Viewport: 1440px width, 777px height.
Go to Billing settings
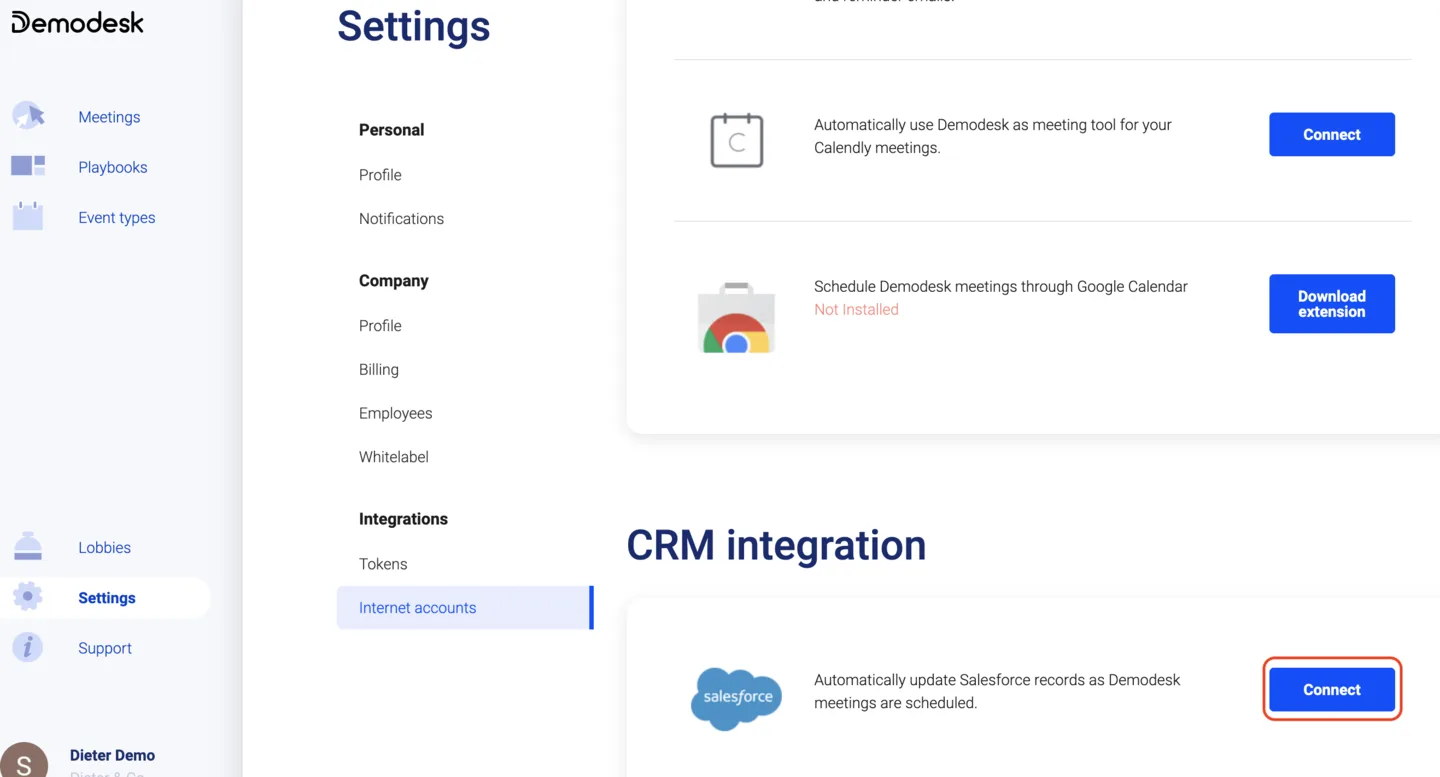[379, 370]
